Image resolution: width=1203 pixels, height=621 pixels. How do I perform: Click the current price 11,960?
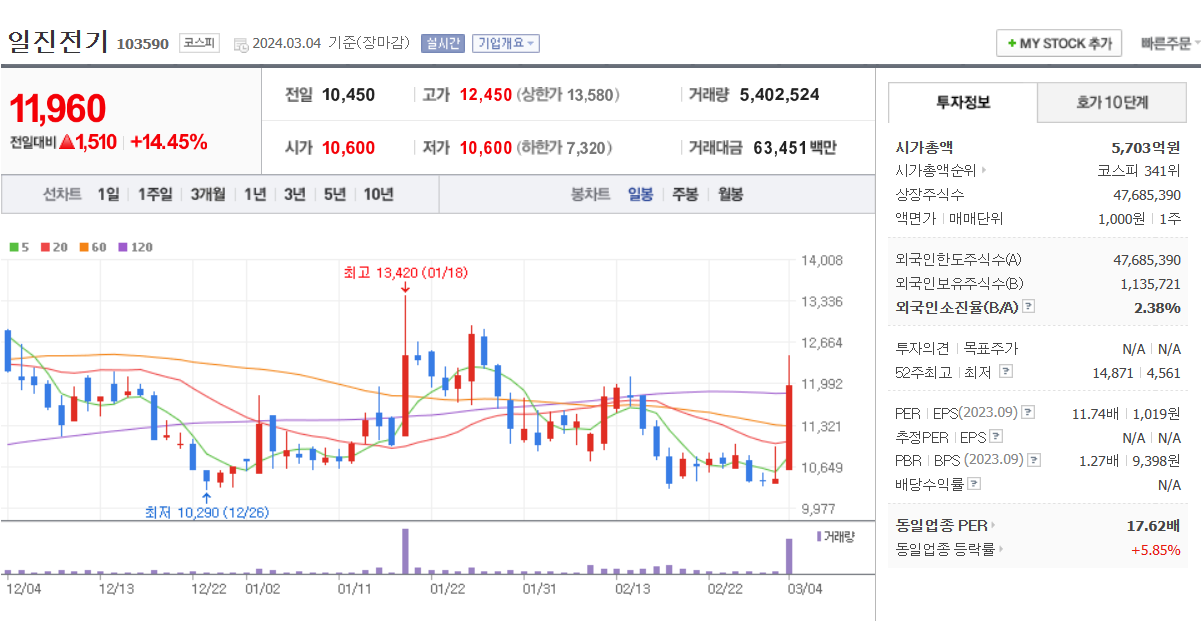point(58,109)
